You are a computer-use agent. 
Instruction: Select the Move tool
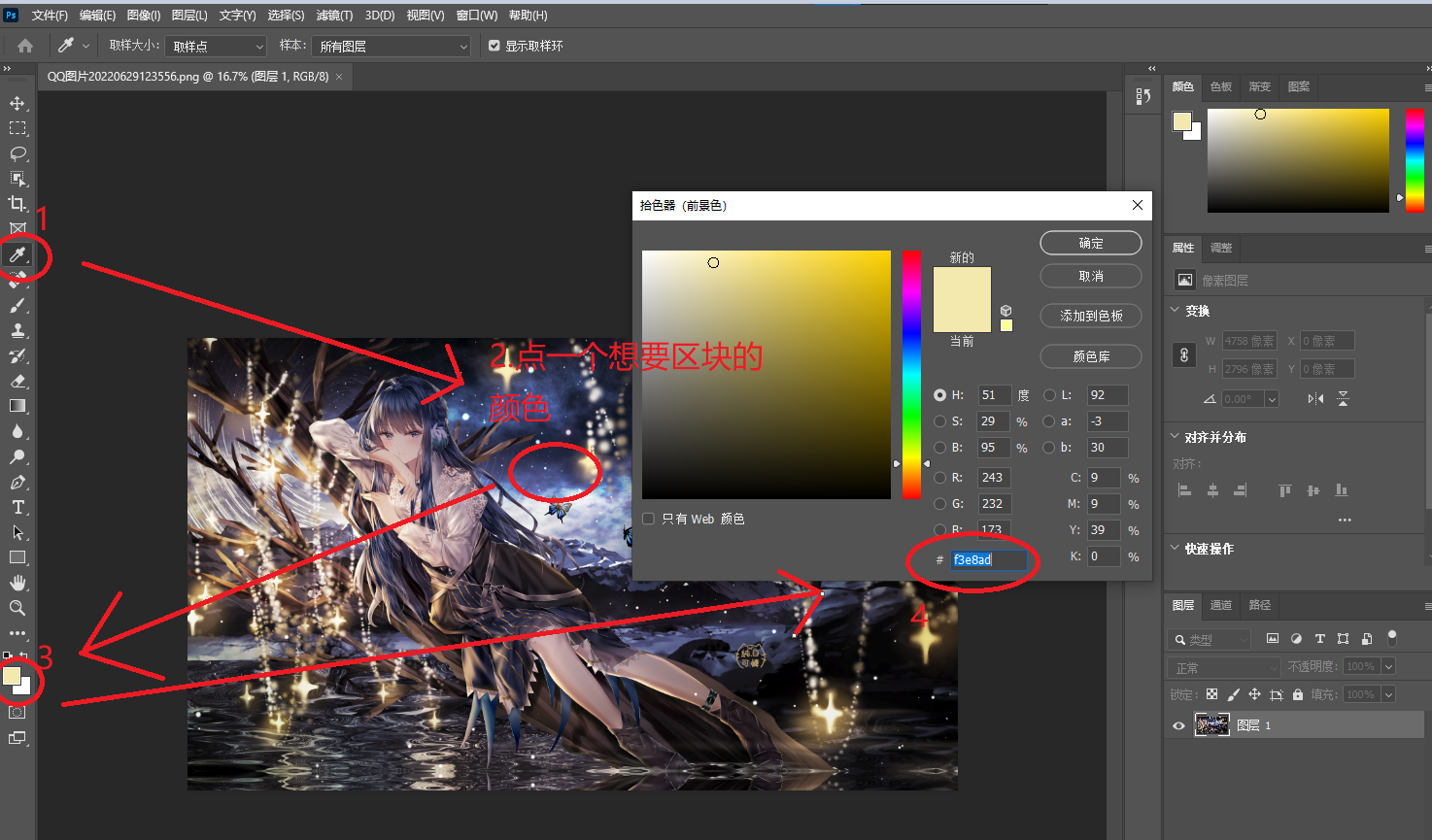(17, 103)
